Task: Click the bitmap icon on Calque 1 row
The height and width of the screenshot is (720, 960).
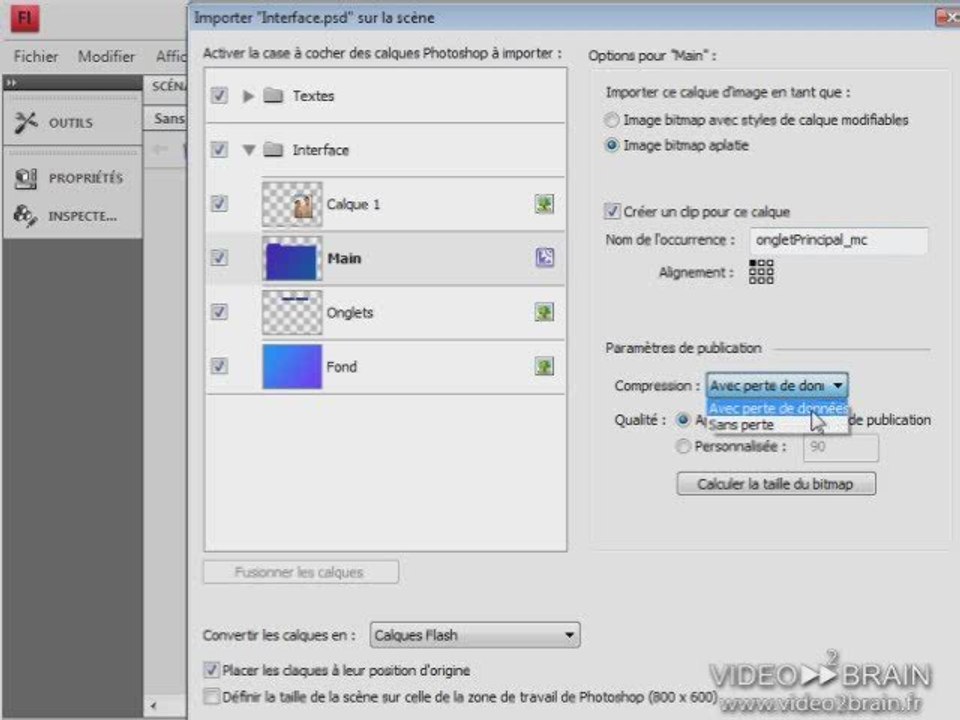Action: coord(544,204)
